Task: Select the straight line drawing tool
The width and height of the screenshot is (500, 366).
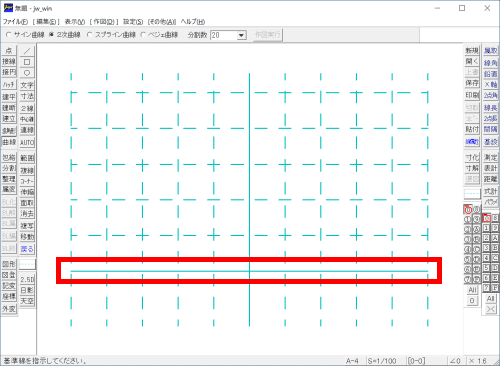Action: pyautogui.click(x=27, y=51)
